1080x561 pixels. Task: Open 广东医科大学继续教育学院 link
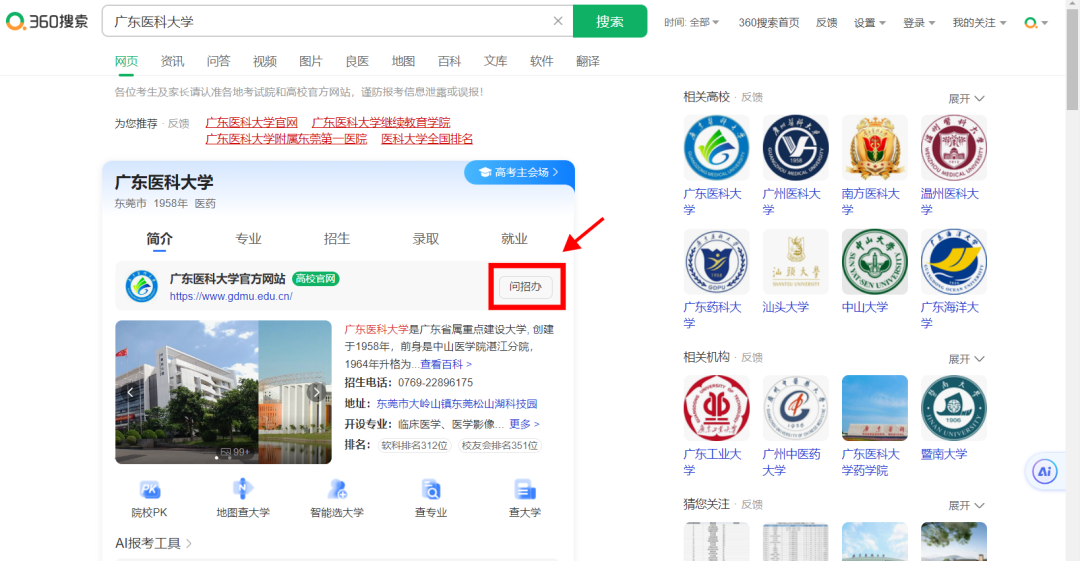click(381, 122)
